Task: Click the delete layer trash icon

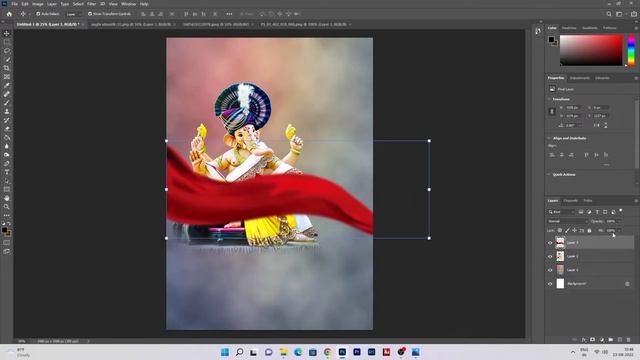Action: (x=629, y=340)
